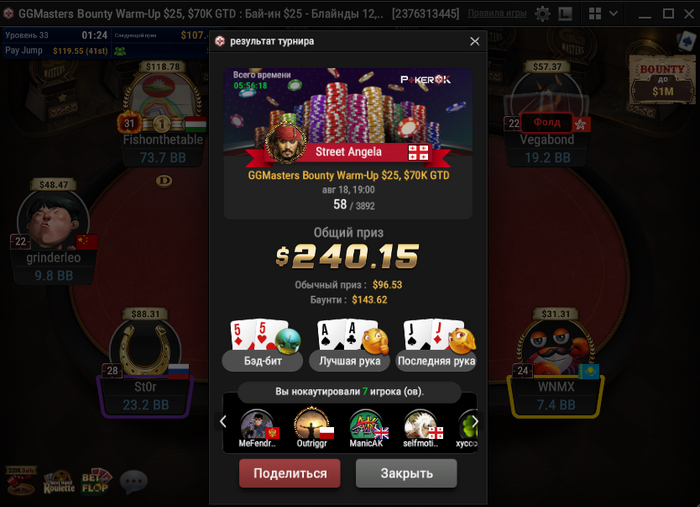
Task: Click the Закрыть button
Action: tap(406, 473)
